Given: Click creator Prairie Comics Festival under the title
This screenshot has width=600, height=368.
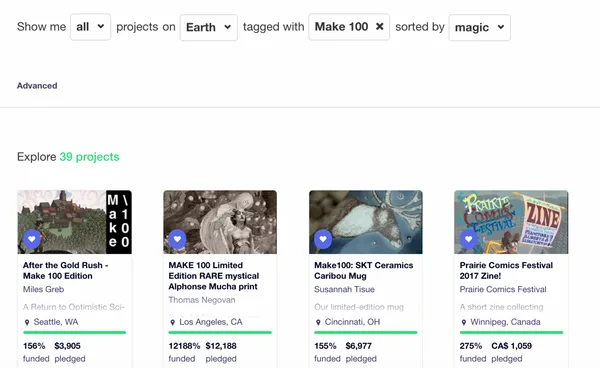Looking at the screenshot, I should 503,289.
